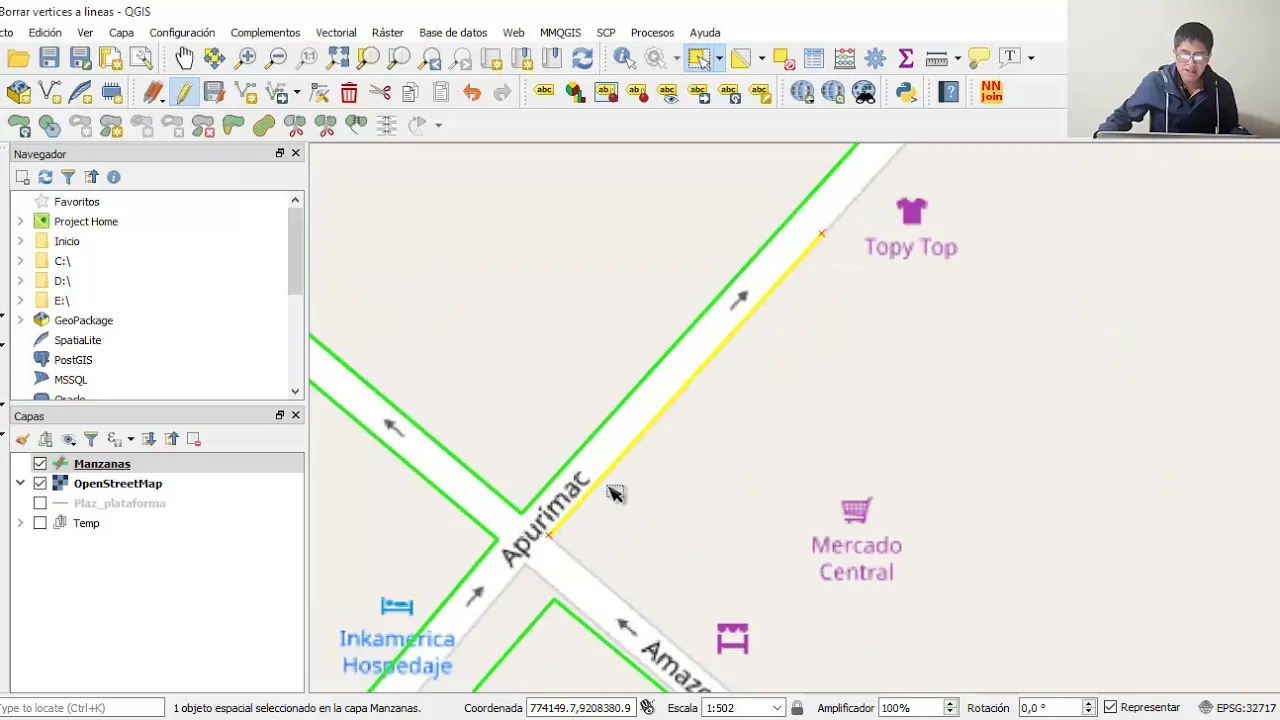Image resolution: width=1280 pixels, height=720 pixels.
Task: Collapse the OpenStreetMap layer entry
Action: [20, 483]
